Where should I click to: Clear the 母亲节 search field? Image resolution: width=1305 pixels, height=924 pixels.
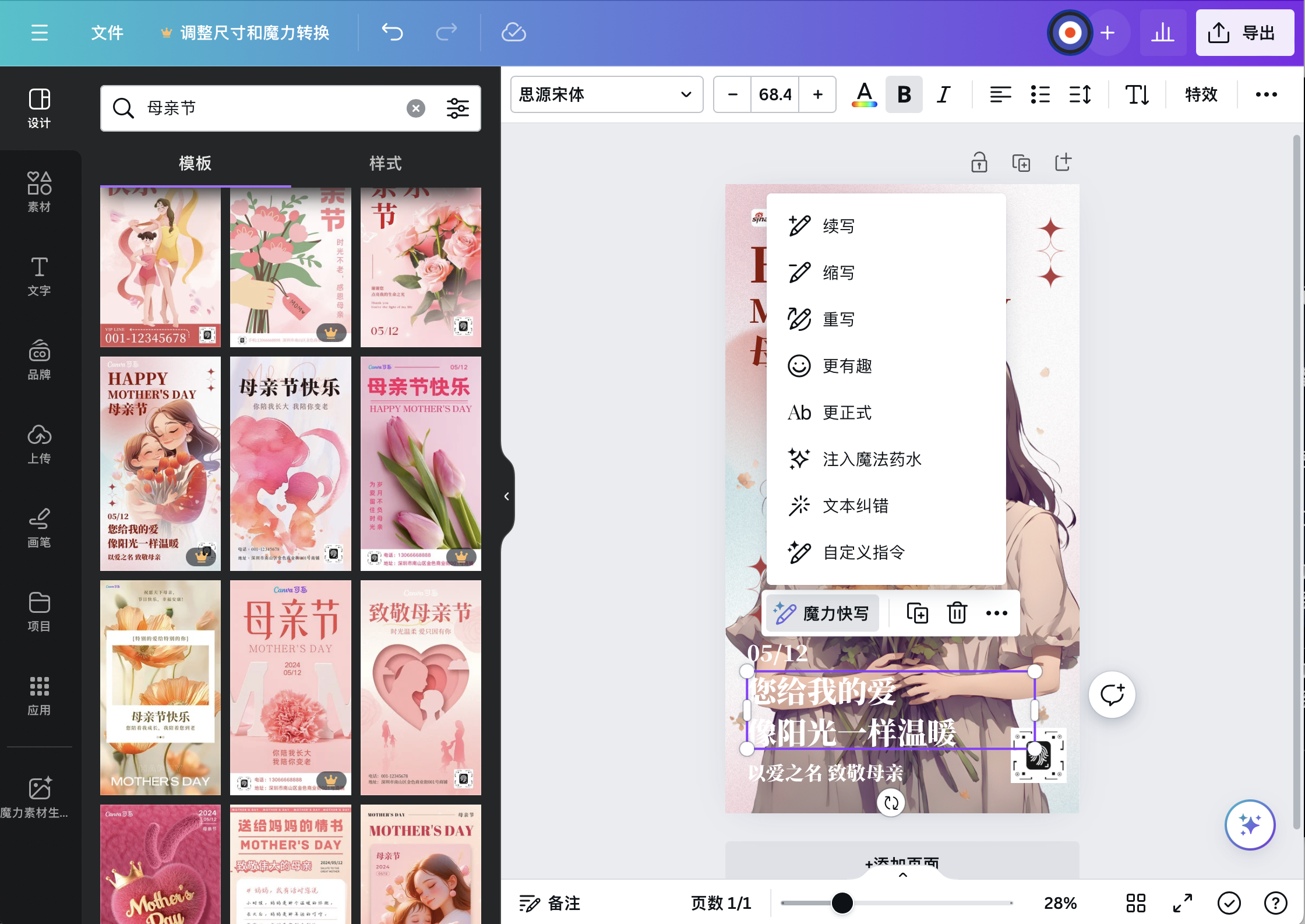(x=415, y=108)
